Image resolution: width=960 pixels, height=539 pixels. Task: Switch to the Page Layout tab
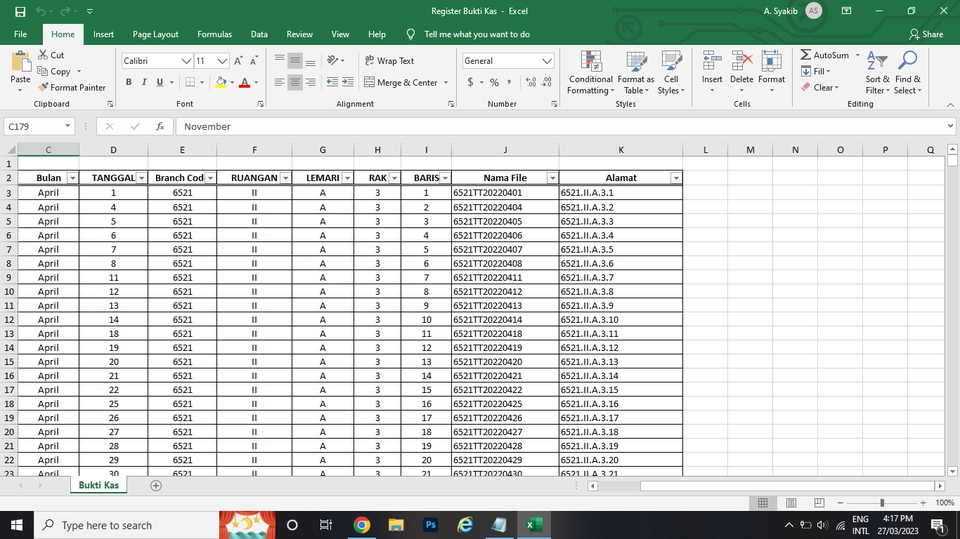(x=156, y=34)
